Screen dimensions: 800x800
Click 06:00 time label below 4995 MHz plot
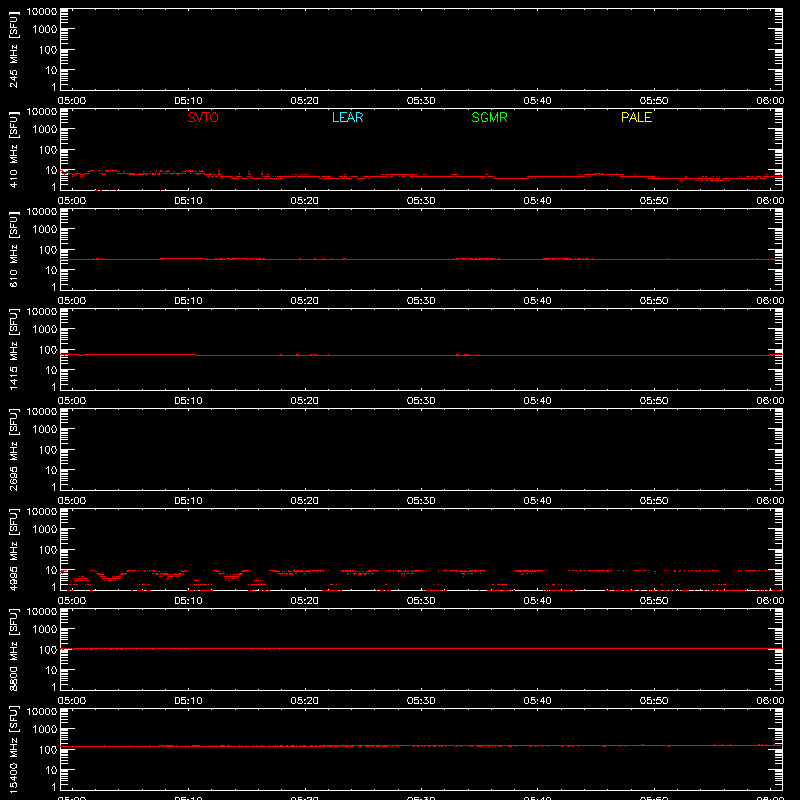pyautogui.click(x=770, y=601)
